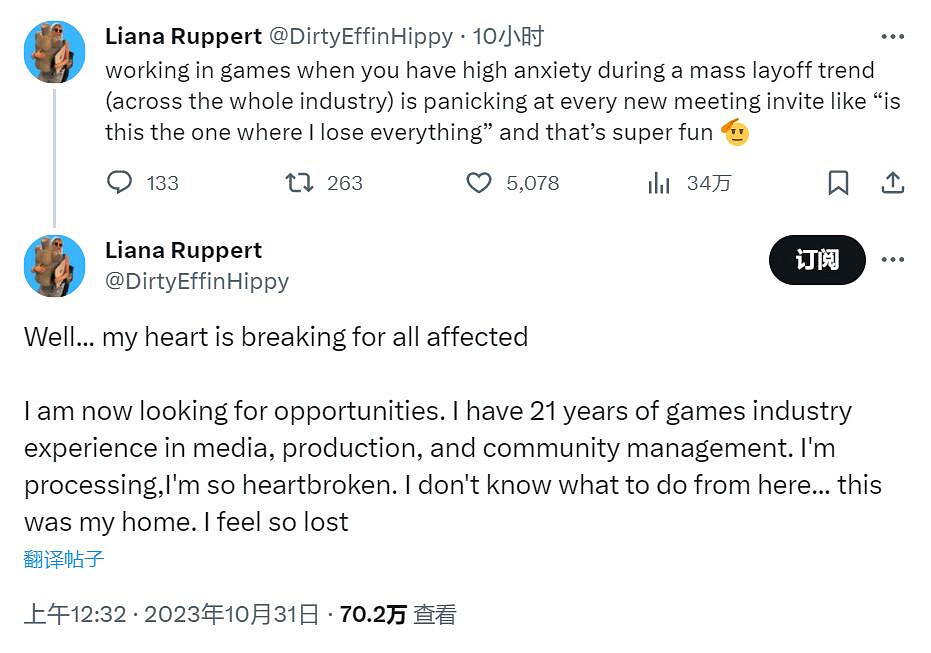
Task: Share the first tweet via share icon
Action: (x=893, y=183)
